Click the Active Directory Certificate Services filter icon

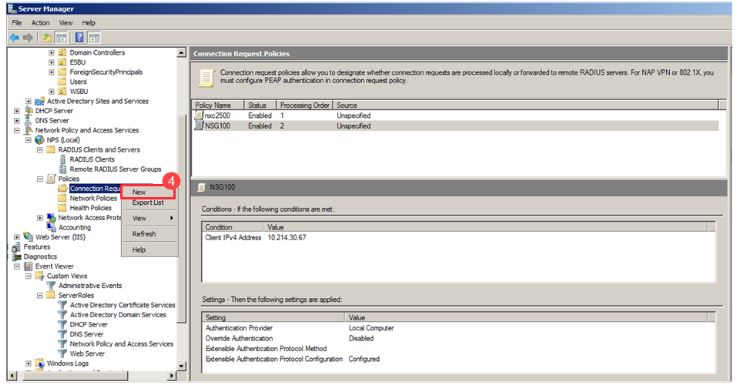62,305
